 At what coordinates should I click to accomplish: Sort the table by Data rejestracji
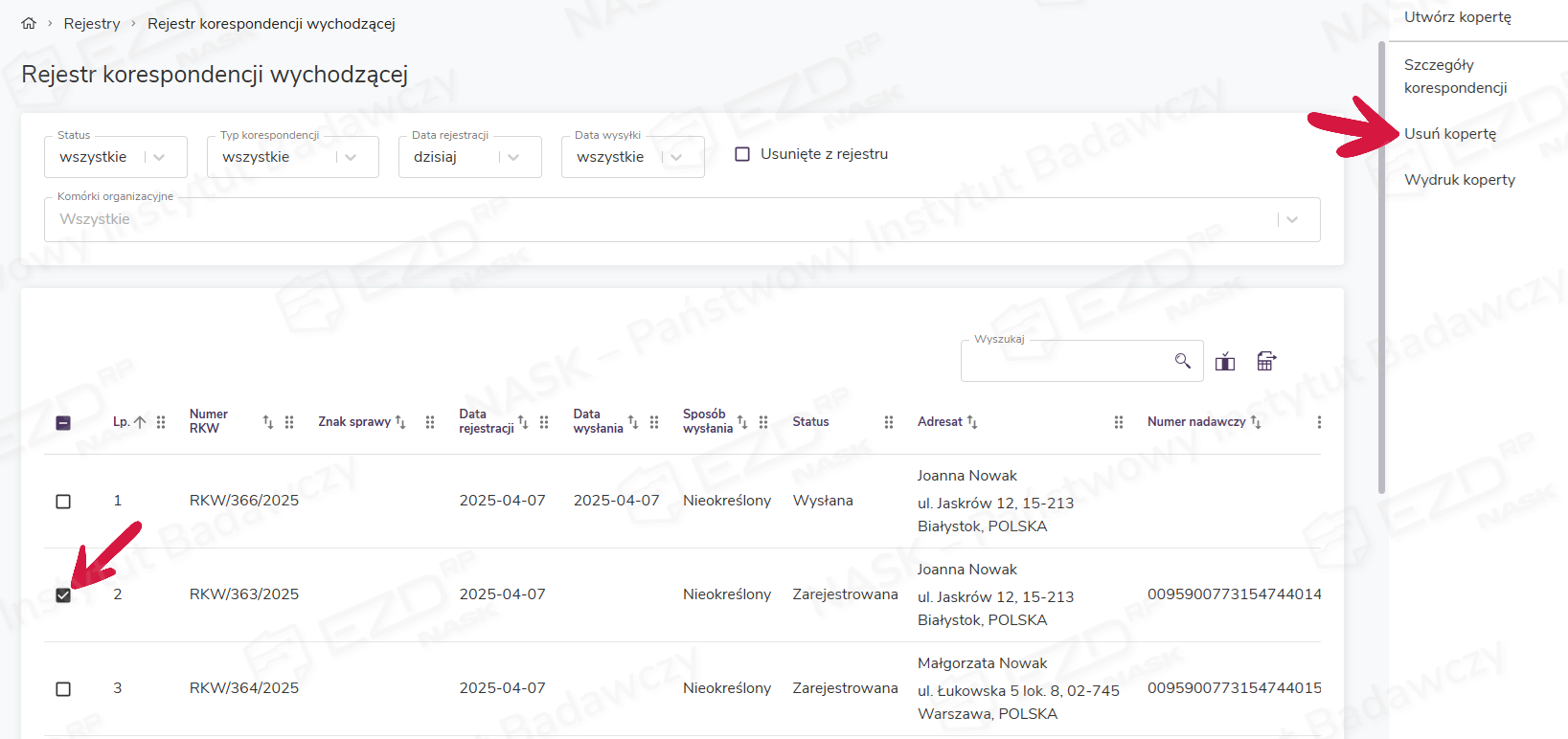[523, 422]
